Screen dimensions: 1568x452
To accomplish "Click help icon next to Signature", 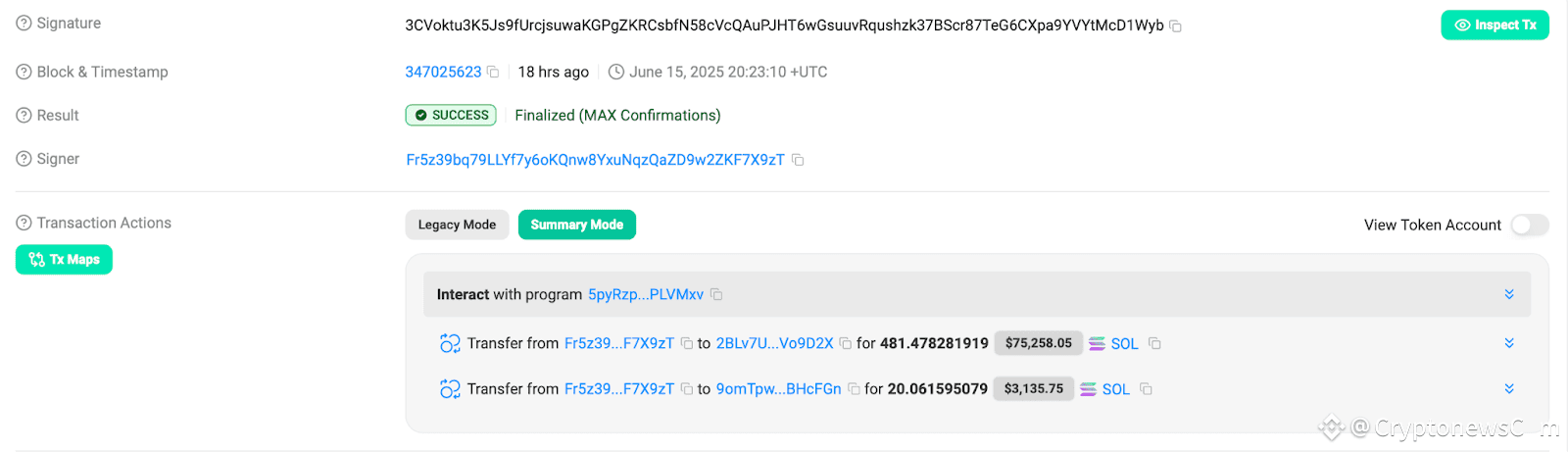I will coord(24,23).
